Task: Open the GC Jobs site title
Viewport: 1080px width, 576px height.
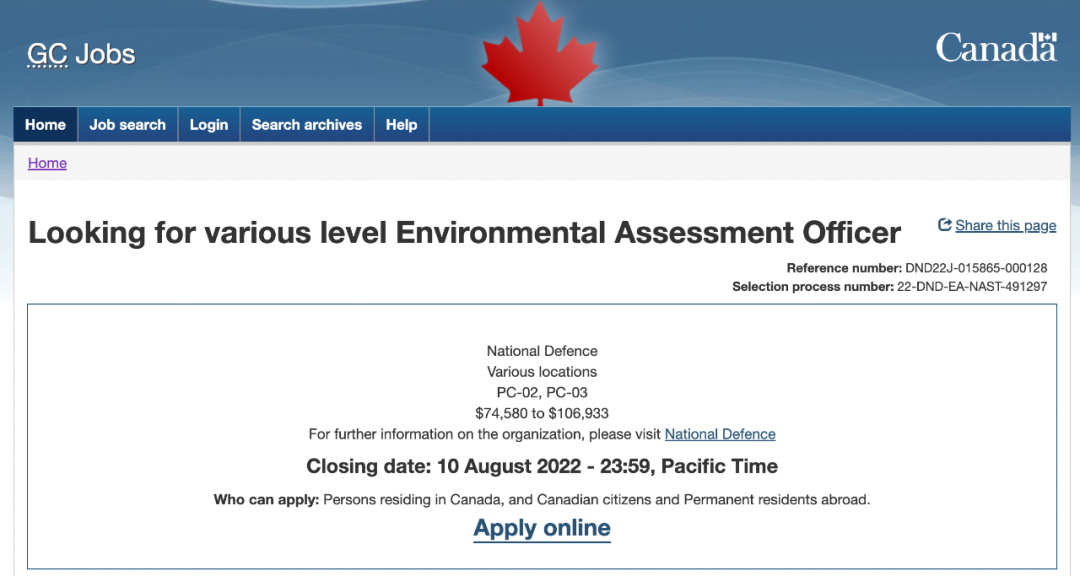Action: (x=81, y=54)
